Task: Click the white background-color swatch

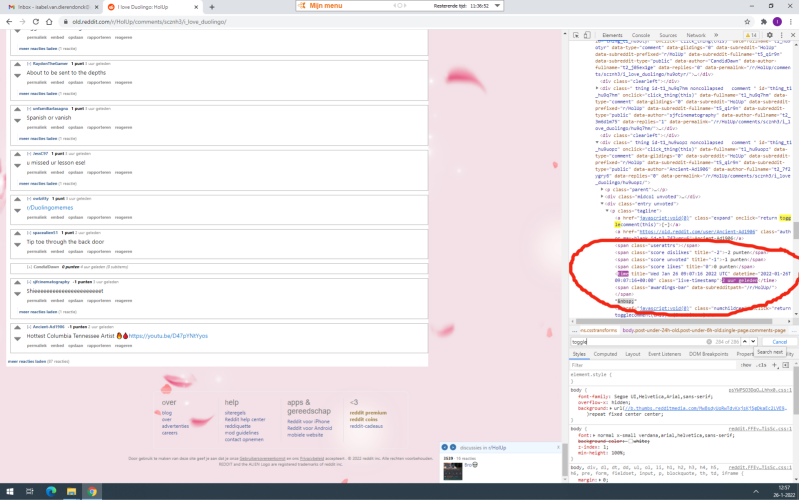Action: (x=630, y=441)
